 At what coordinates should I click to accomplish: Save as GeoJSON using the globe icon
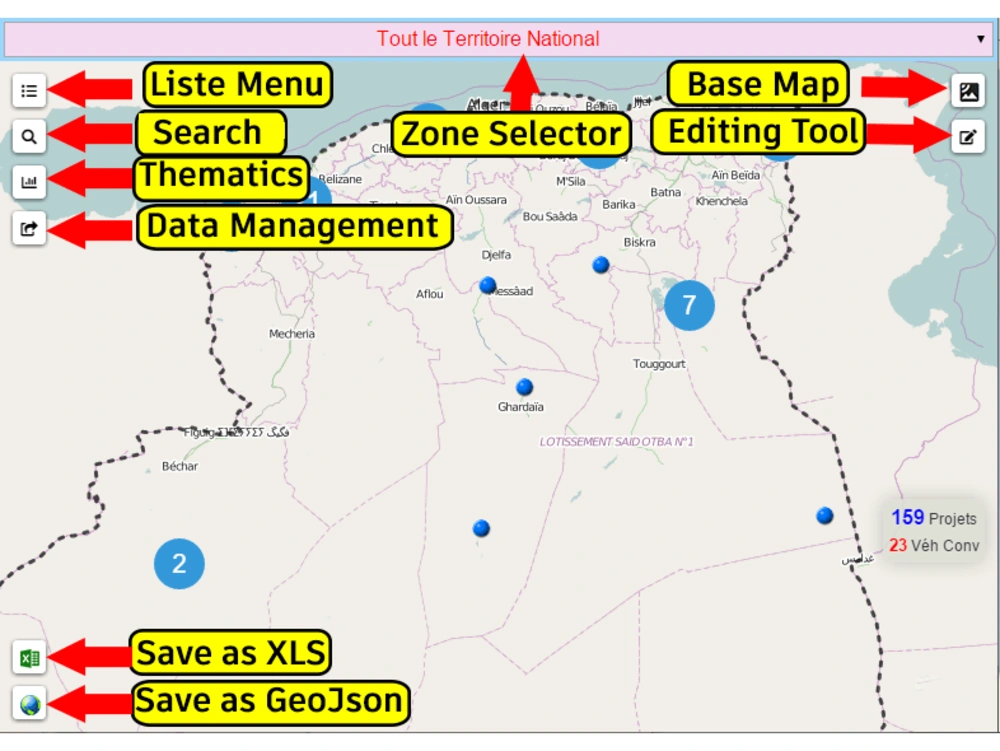click(29, 704)
